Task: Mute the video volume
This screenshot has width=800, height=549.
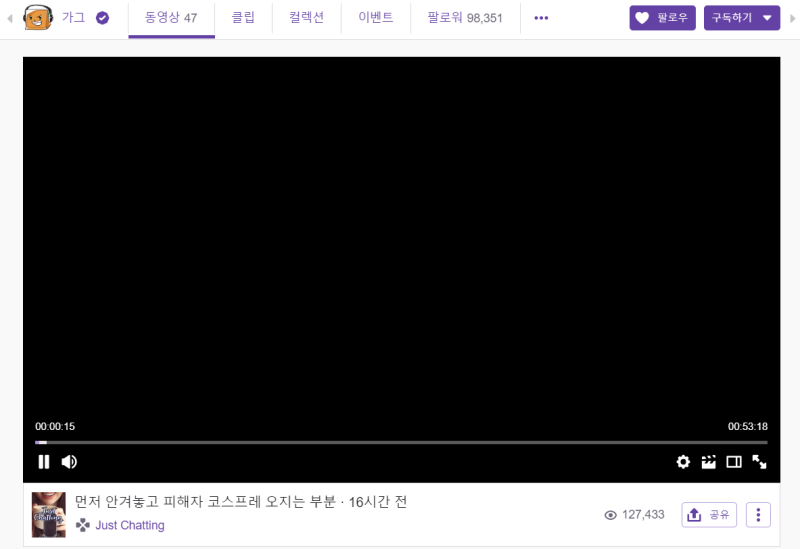Action: point(69,462)
